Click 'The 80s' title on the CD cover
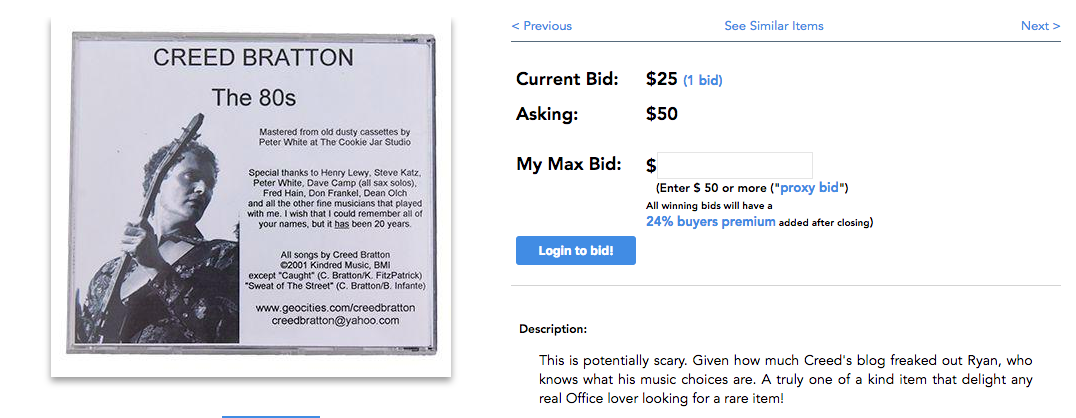 point(253,98)
